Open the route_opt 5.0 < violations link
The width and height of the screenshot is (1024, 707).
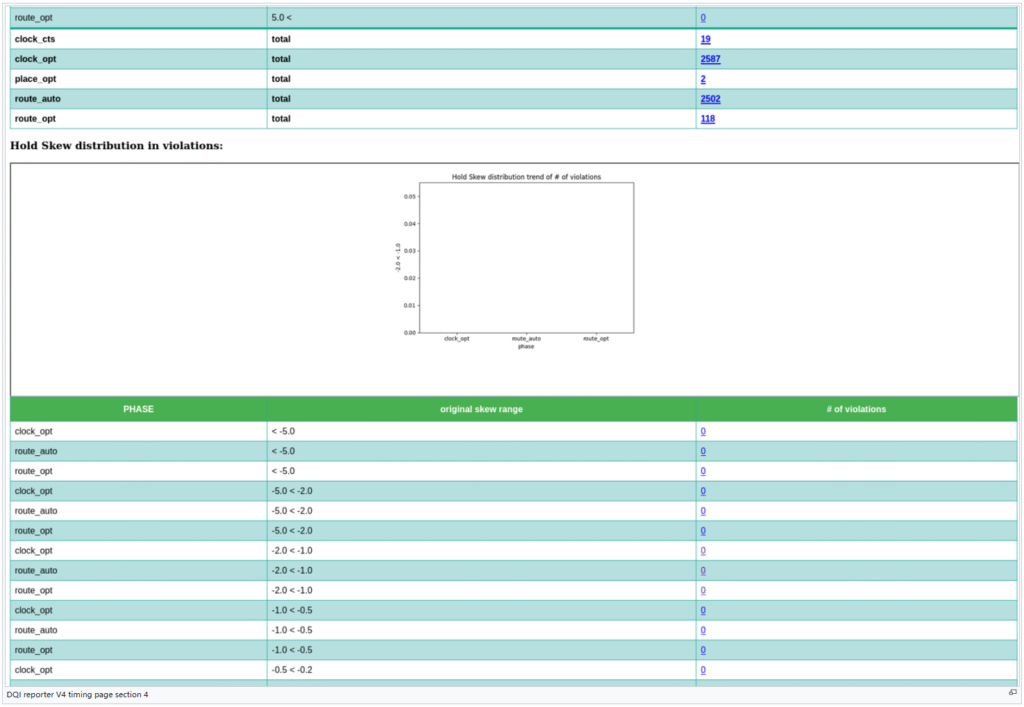[x=703, y=18]
